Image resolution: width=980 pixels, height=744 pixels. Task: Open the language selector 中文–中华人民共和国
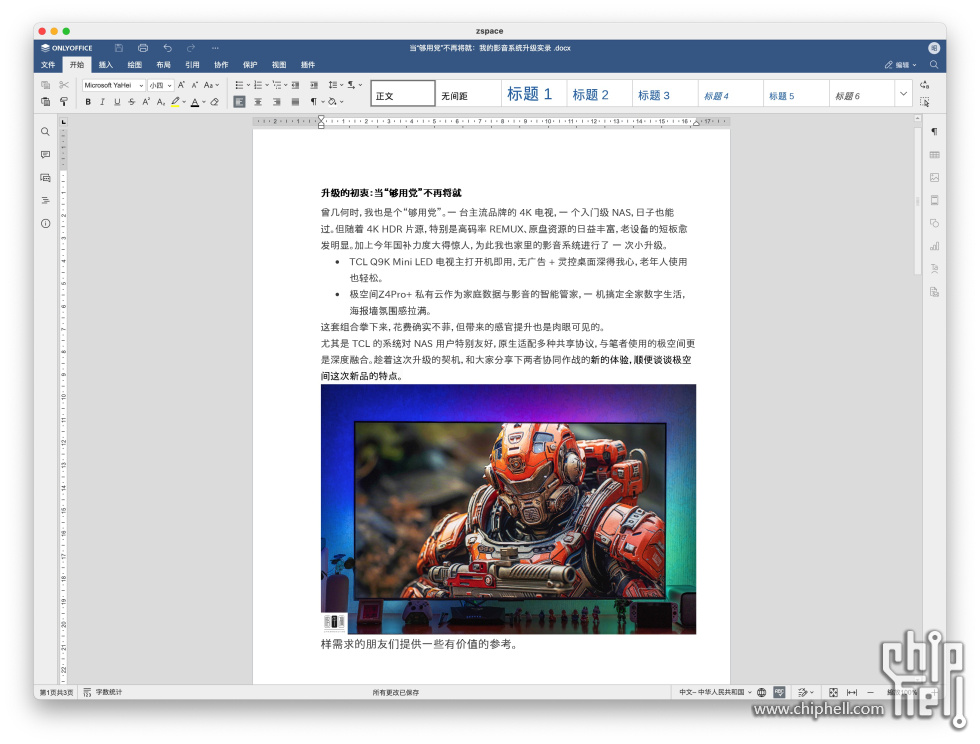[715, 692]
